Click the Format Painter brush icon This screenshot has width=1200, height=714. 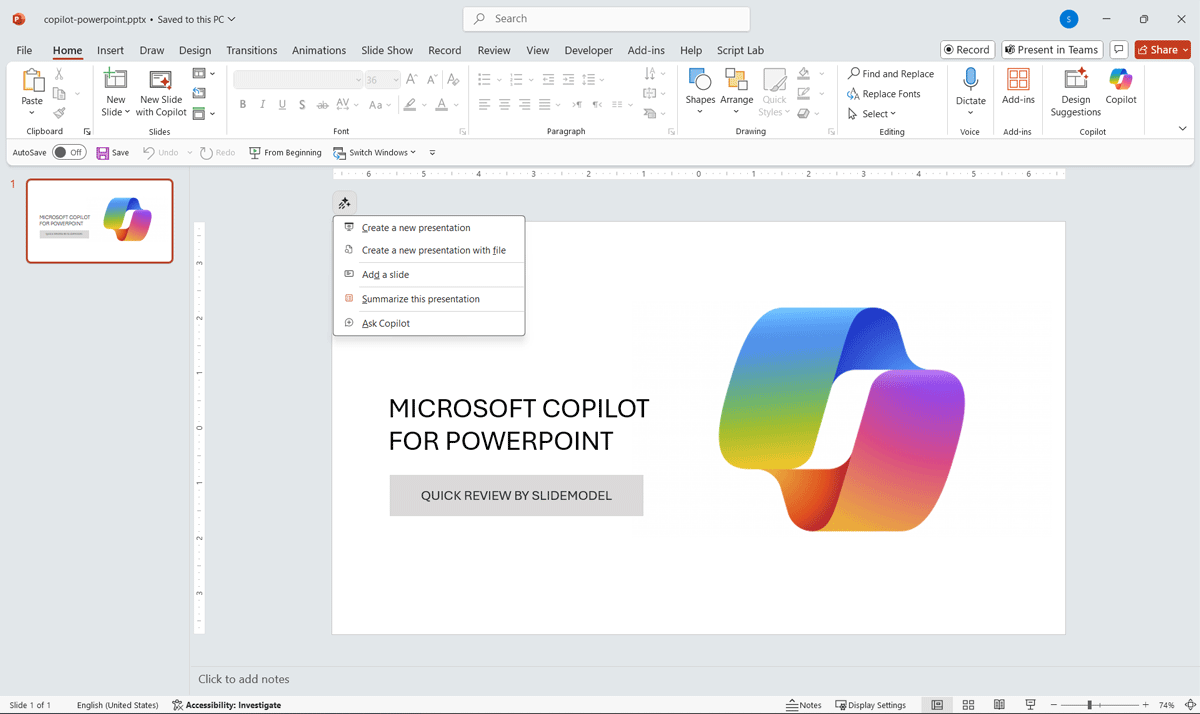pyautogui.click(x=60, y=113)
